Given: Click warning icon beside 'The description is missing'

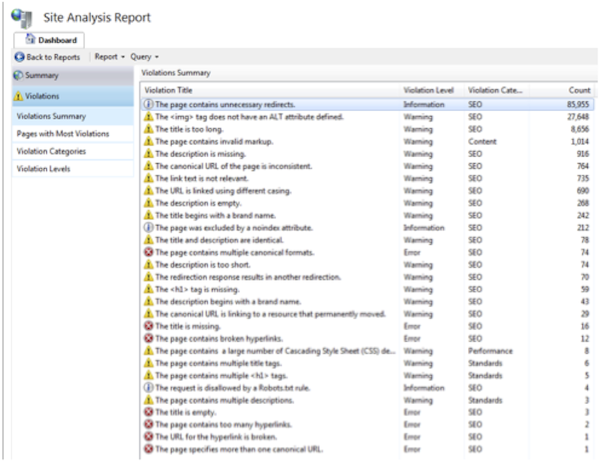Looking at the screenshot, I should pos(148,153).
